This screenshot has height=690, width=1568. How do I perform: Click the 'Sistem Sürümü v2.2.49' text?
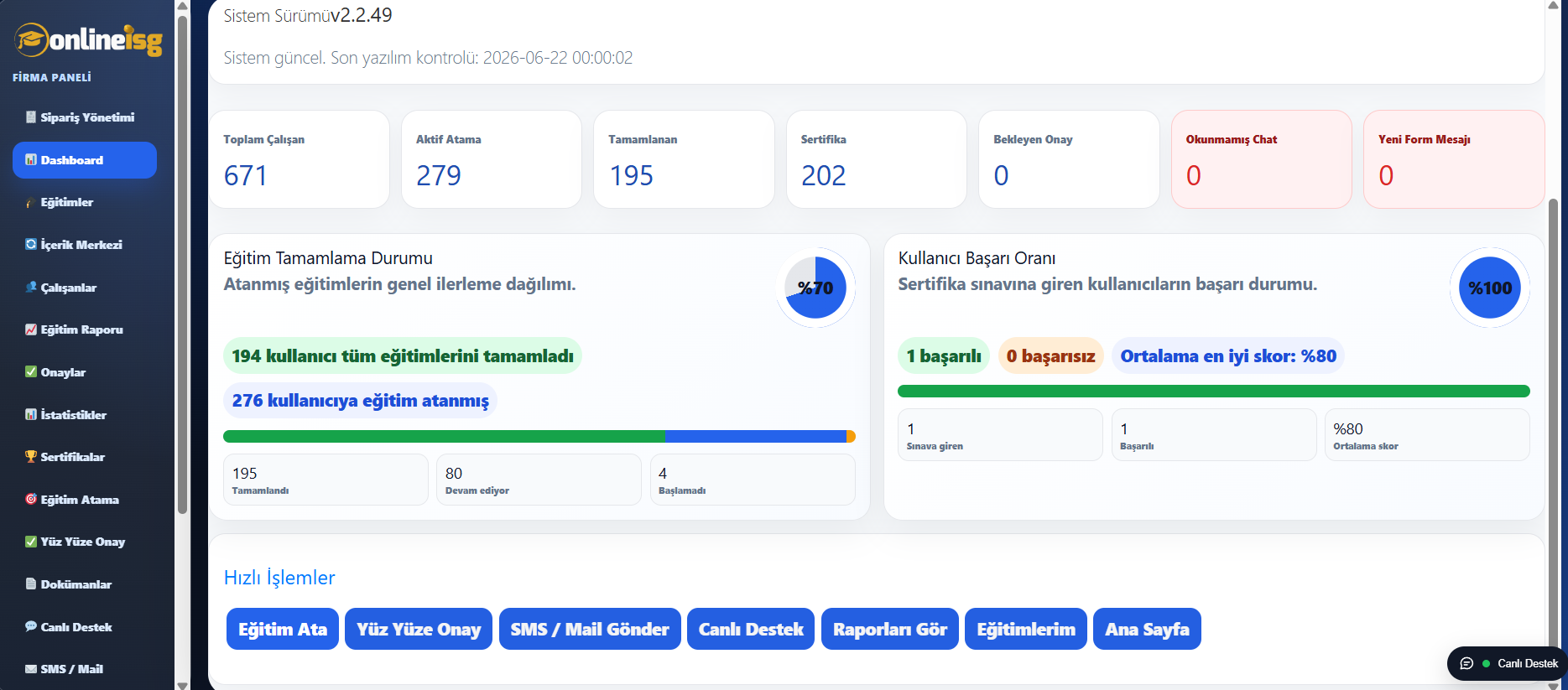click(x=308, y=15)
